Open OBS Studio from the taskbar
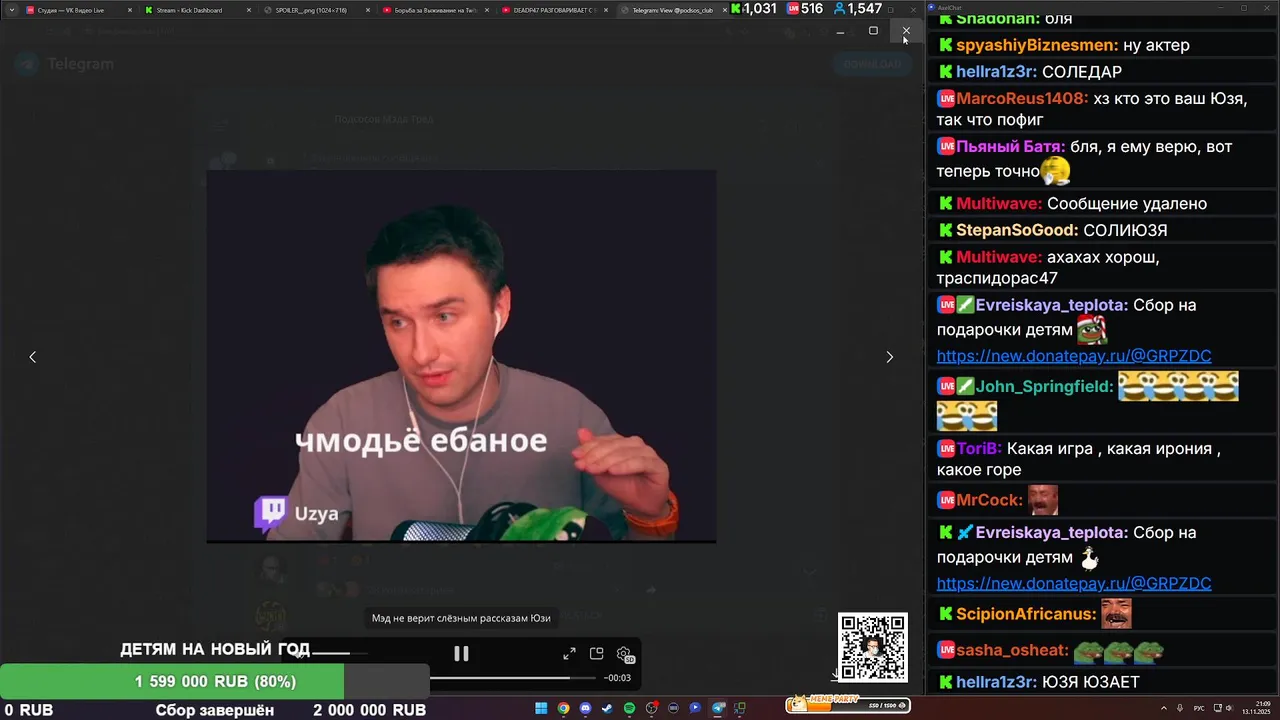The image size is (1280, 720). click(x=651, y=708)
